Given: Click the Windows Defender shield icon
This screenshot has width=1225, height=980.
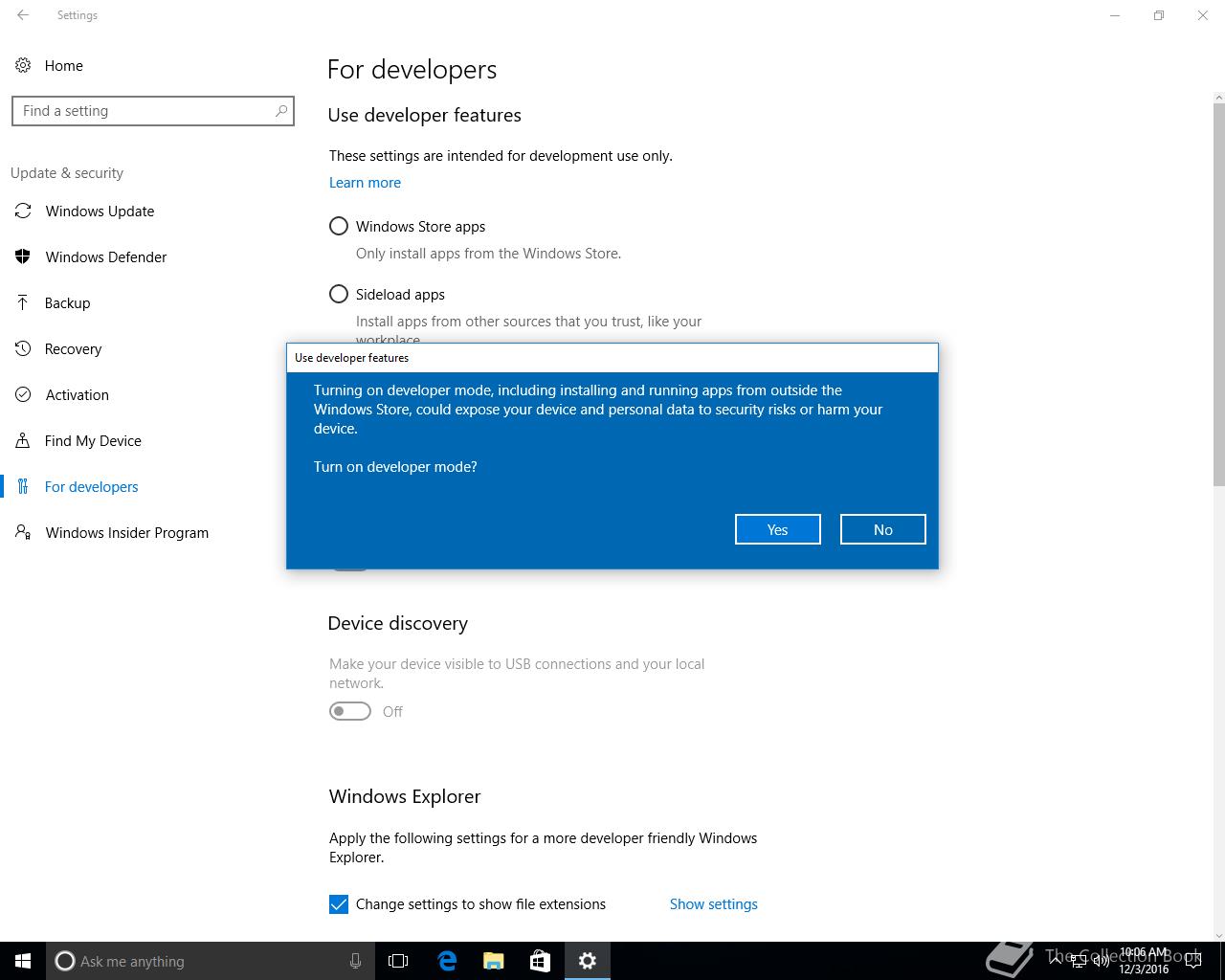Looking at the screenshot, I should tap(23, 256).
